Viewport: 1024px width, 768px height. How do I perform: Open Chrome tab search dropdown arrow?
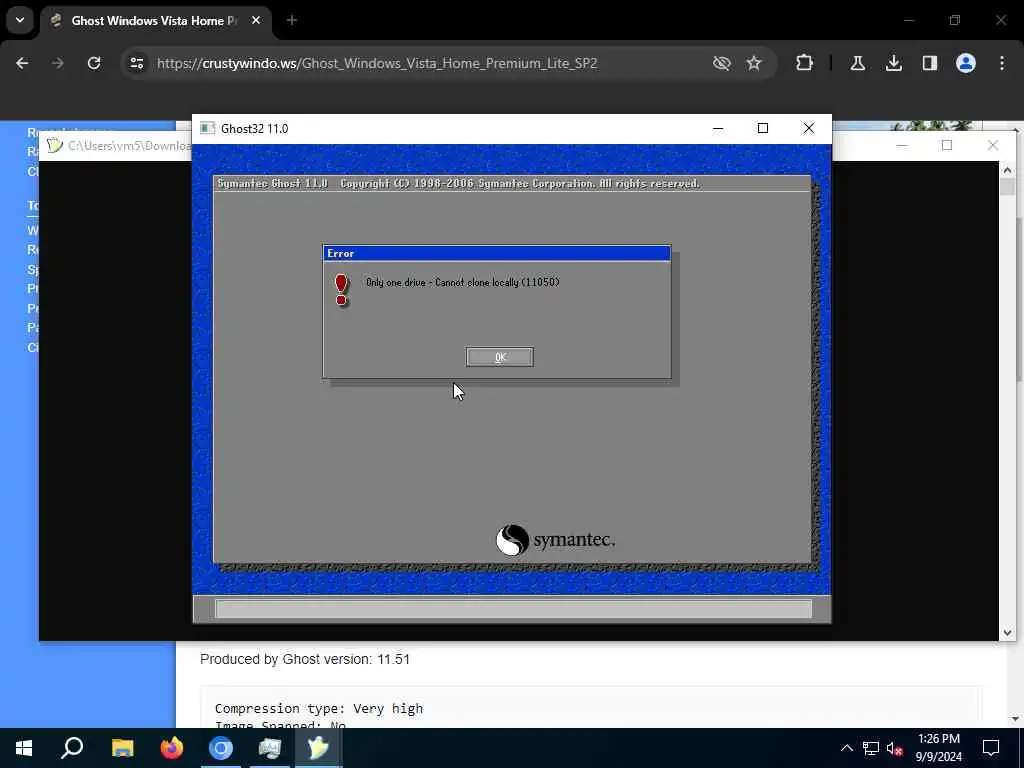(x=20, y=20)
